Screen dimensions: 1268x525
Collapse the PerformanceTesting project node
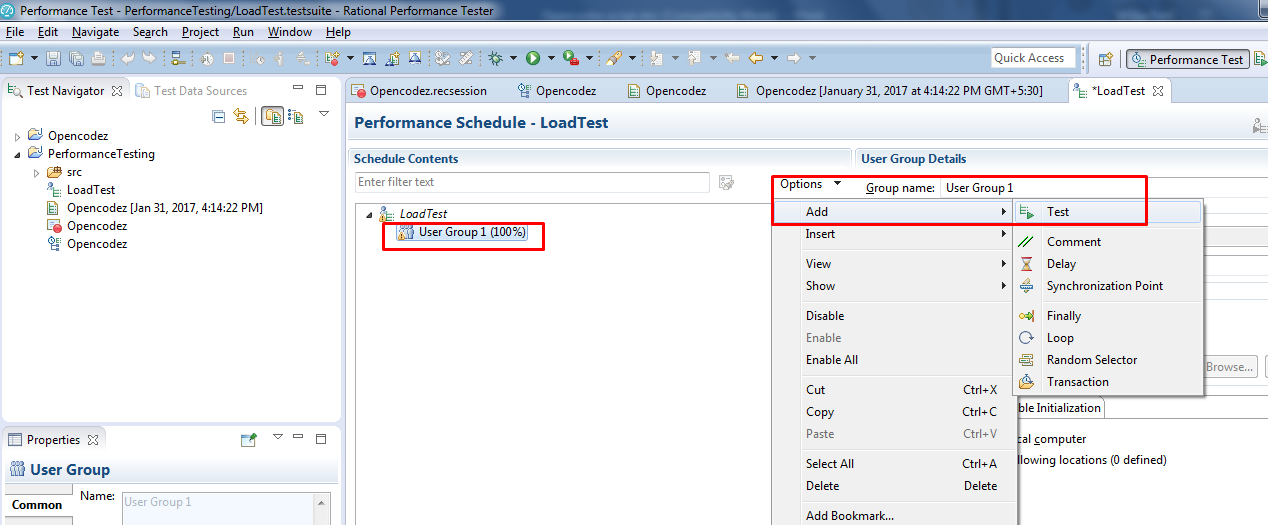18,154
